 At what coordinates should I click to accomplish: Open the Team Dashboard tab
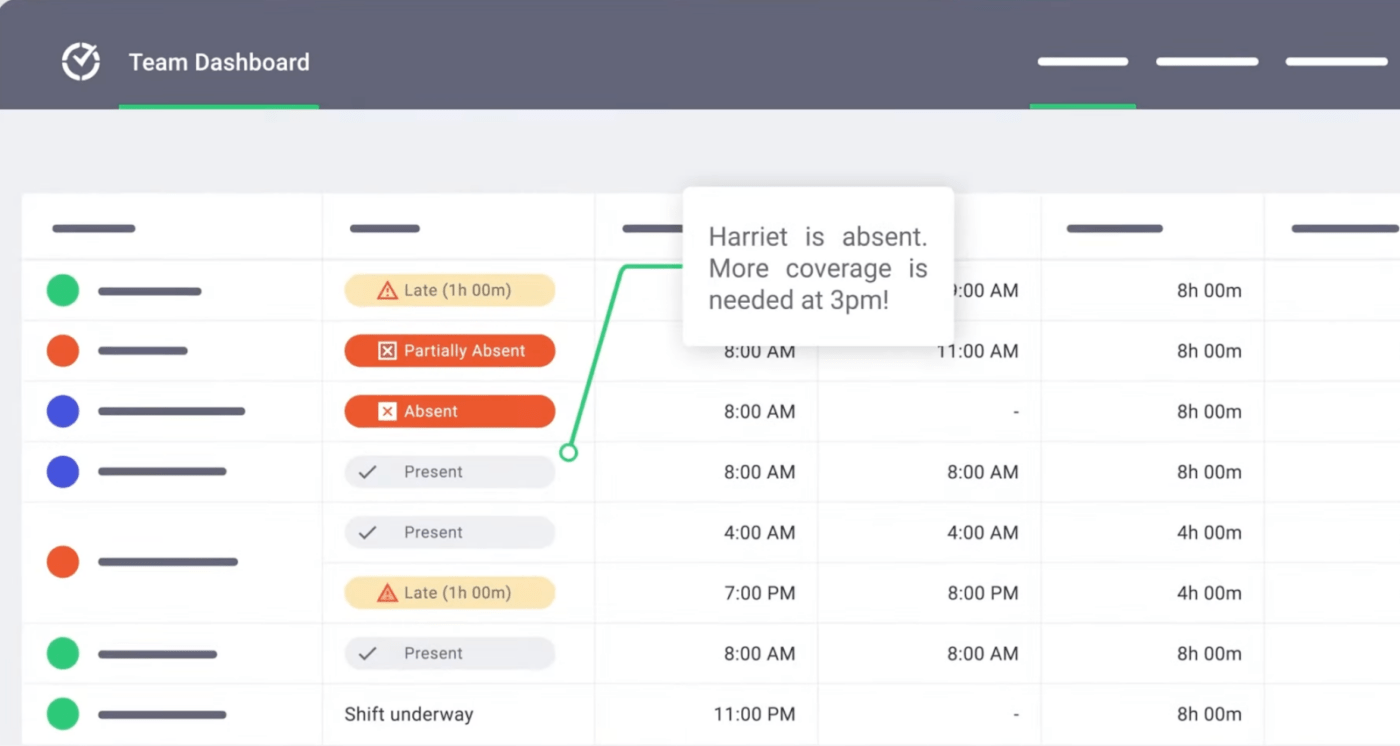pos(219,62)
